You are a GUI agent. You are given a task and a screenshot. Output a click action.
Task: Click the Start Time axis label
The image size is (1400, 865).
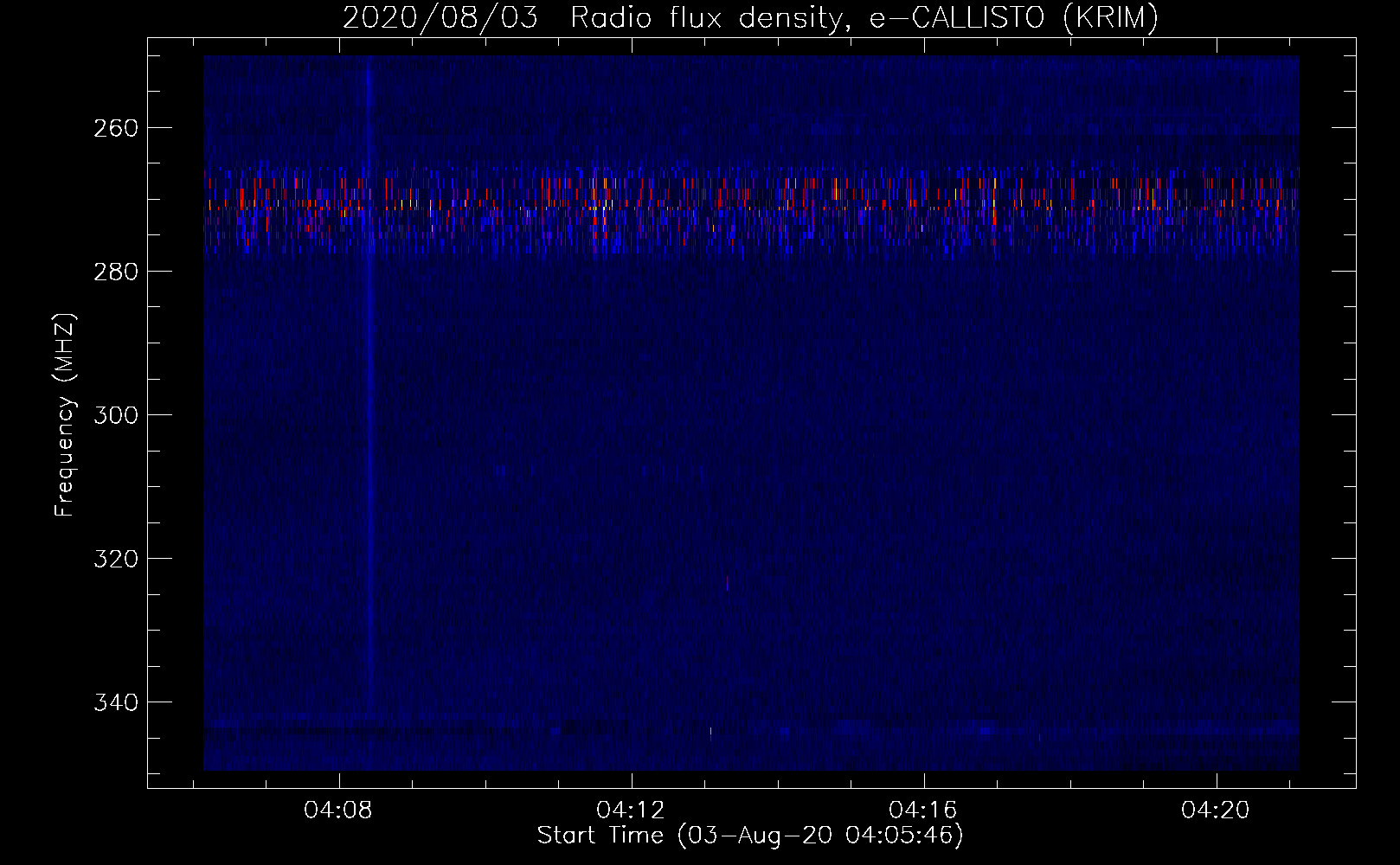(750, 836)
